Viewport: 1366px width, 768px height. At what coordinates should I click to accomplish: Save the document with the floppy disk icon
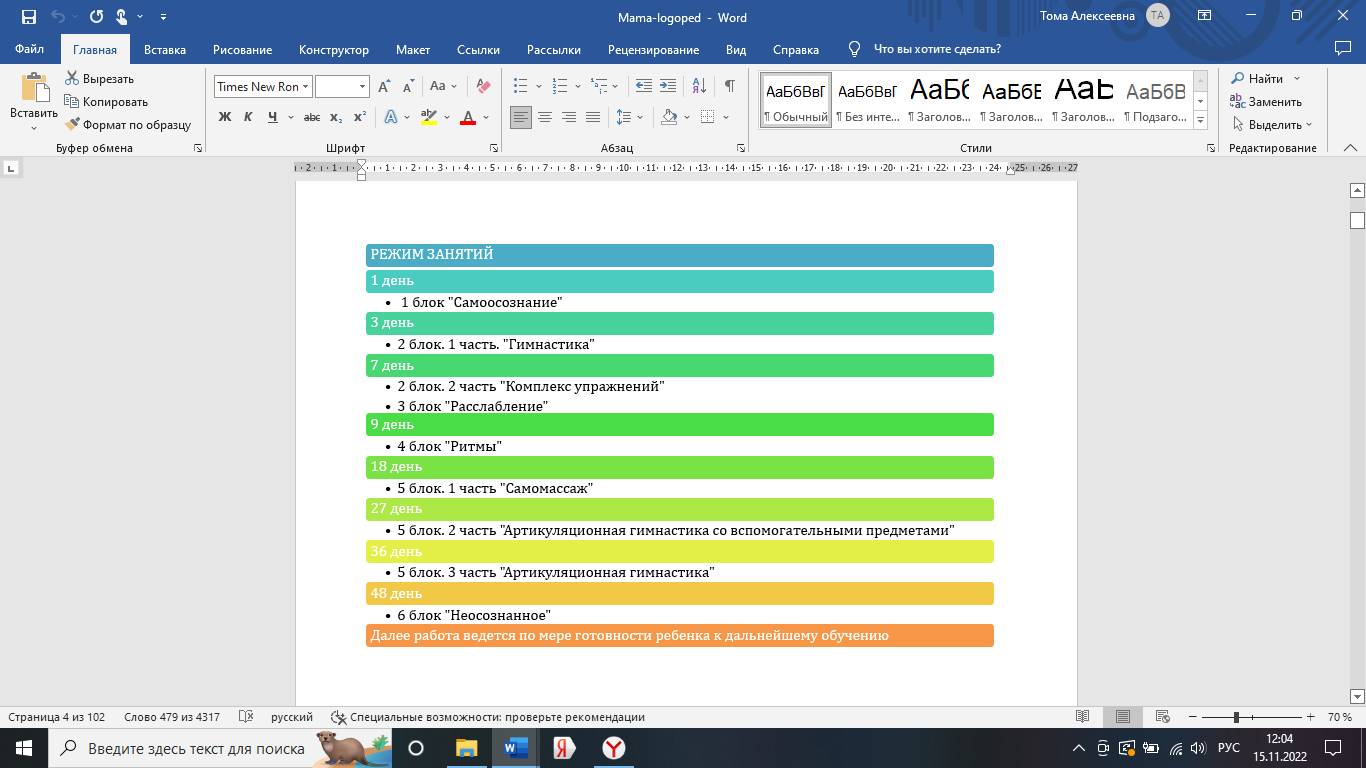tap(28, 16)
